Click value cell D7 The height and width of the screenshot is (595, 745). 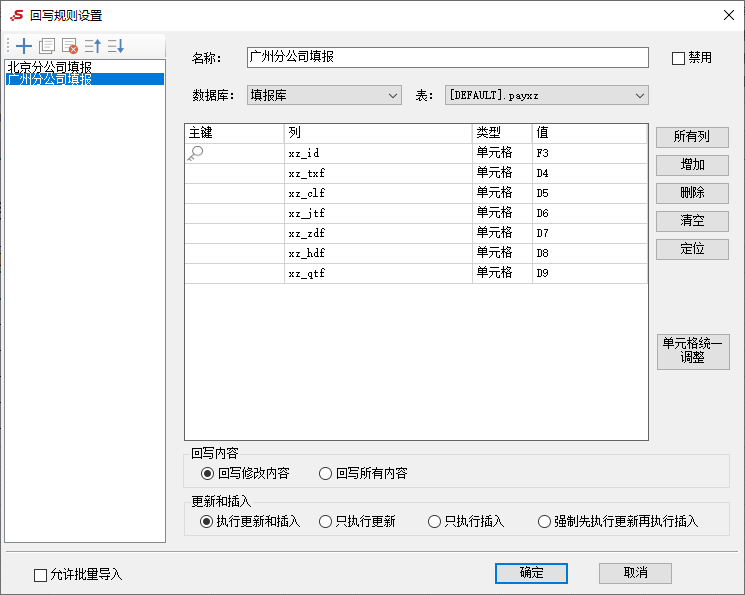590,233
